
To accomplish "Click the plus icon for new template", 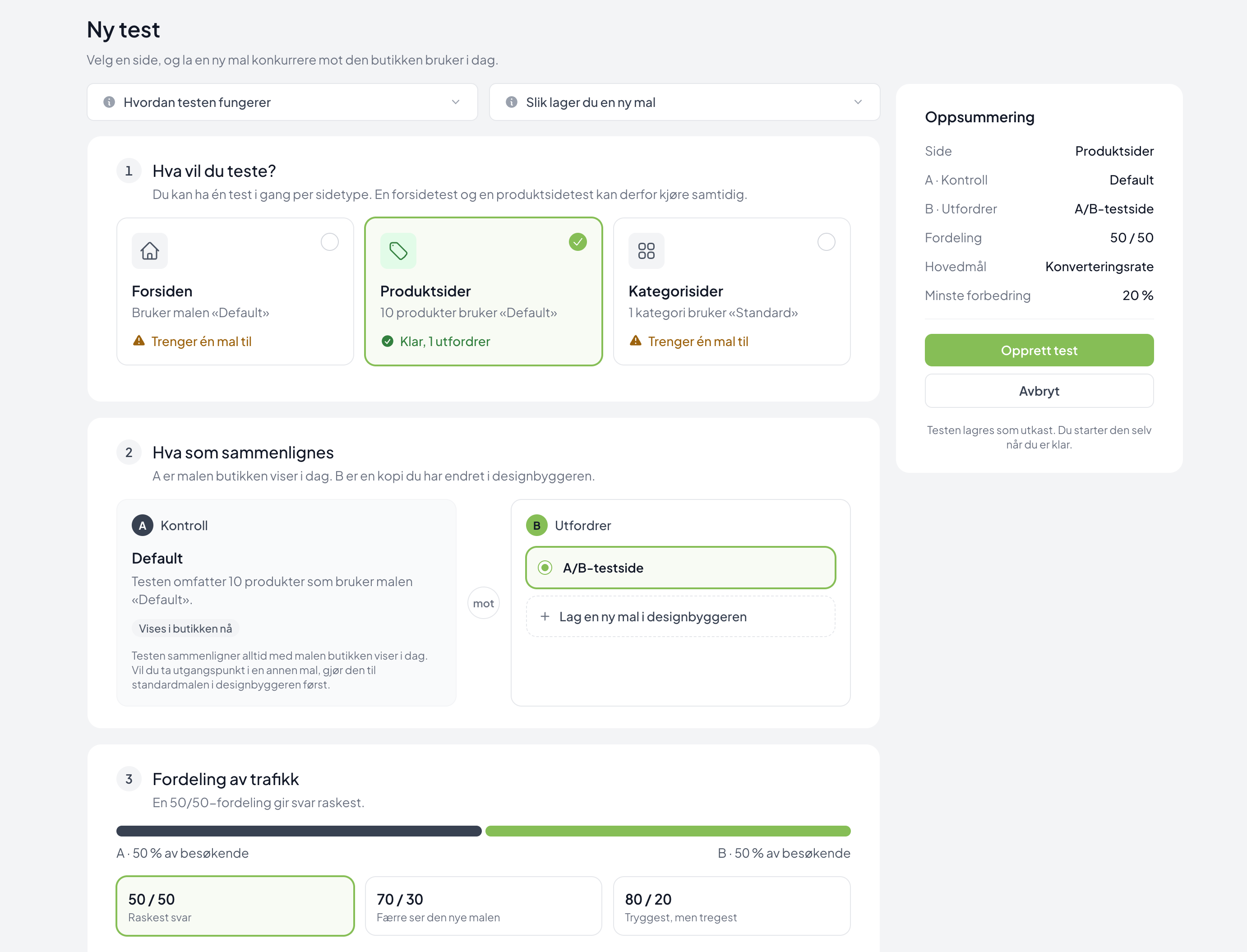I will coord(545,616).
